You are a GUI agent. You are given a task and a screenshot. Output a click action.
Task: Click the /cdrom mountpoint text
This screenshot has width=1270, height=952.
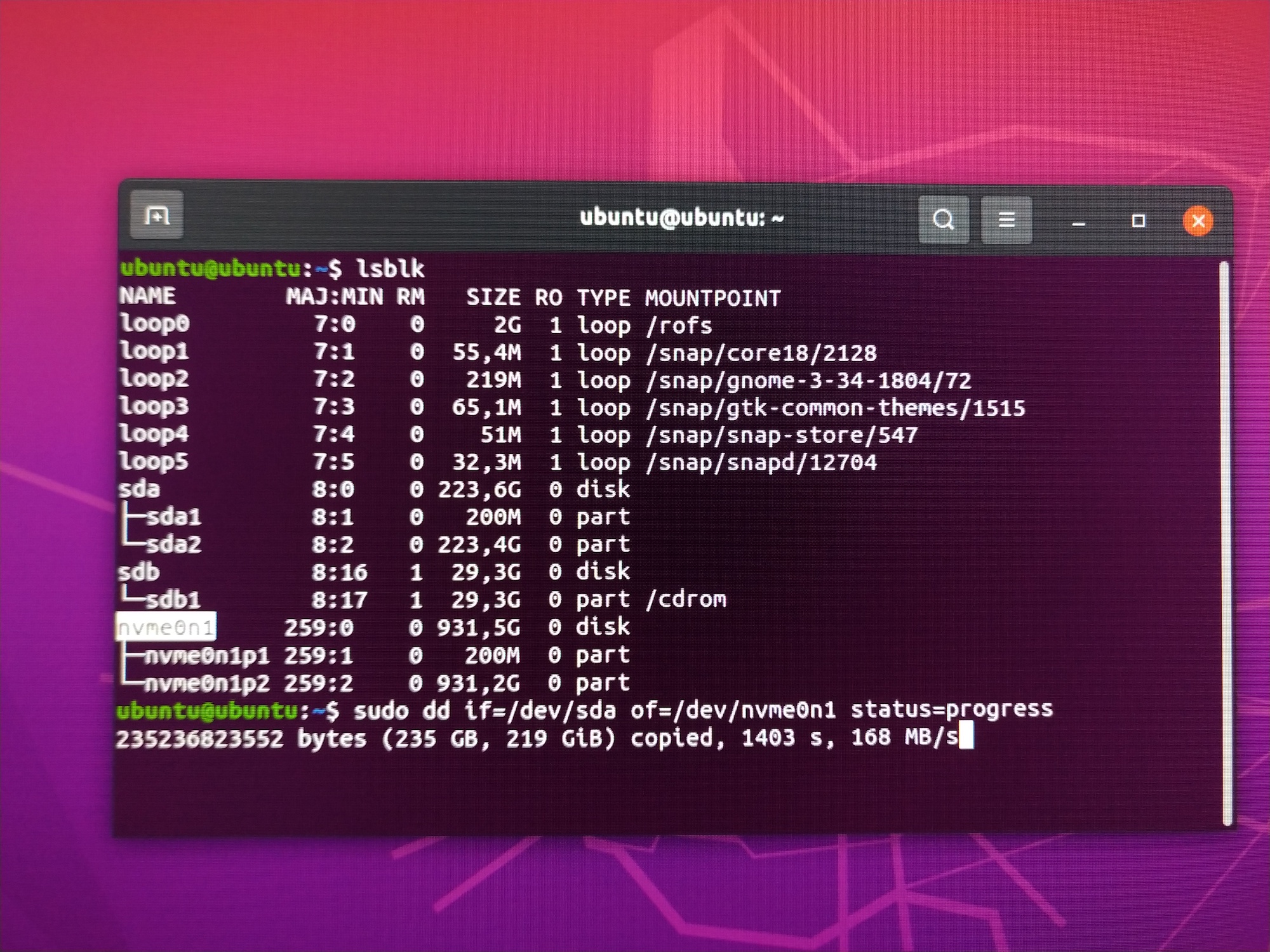pos(686,599)
